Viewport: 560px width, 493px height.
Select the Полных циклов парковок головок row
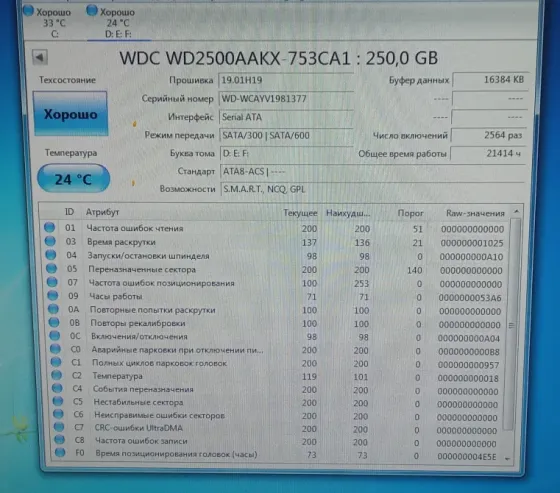[277, 364]
